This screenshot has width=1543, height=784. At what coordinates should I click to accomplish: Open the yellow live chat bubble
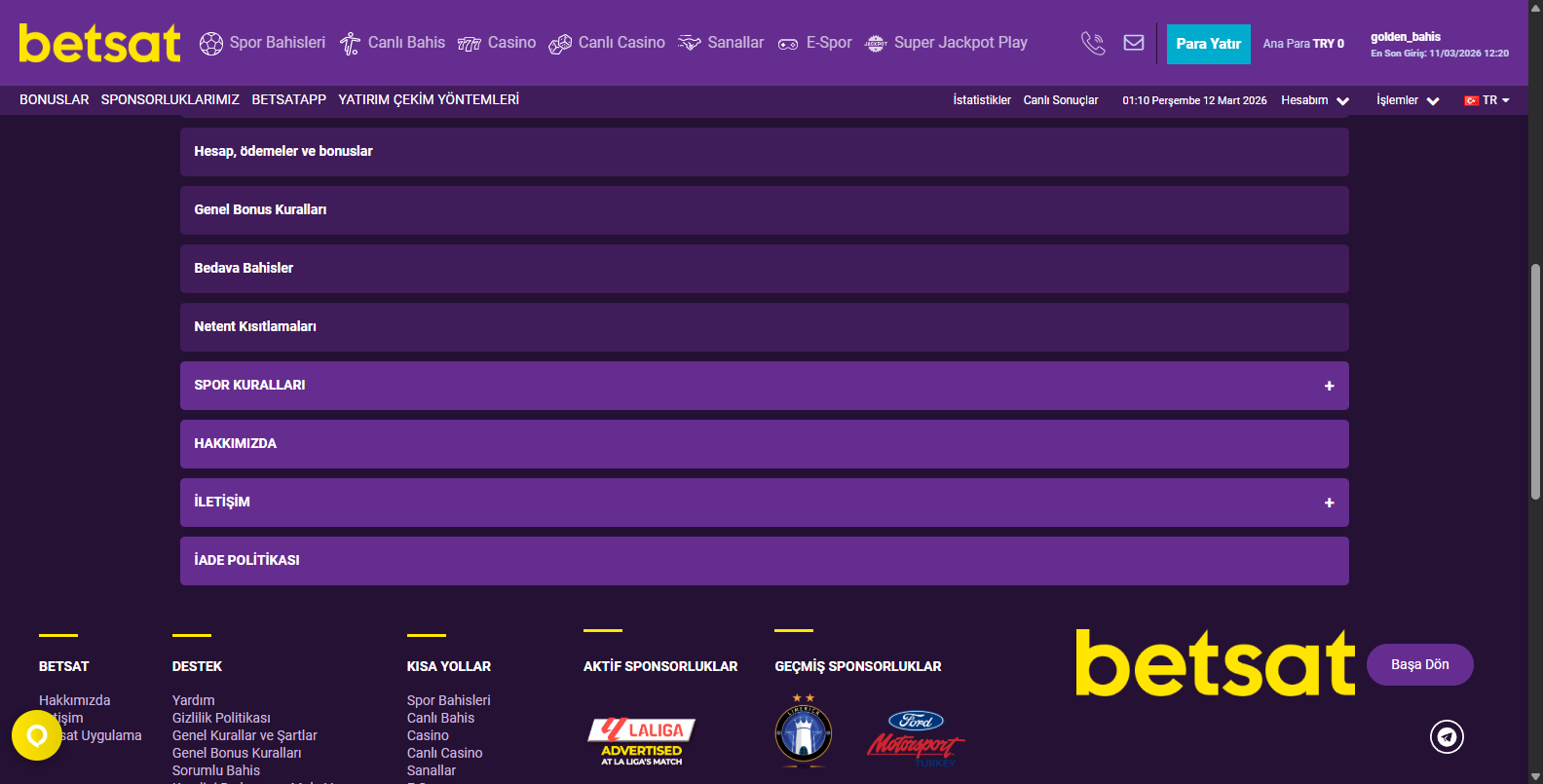tap(37, 735)
